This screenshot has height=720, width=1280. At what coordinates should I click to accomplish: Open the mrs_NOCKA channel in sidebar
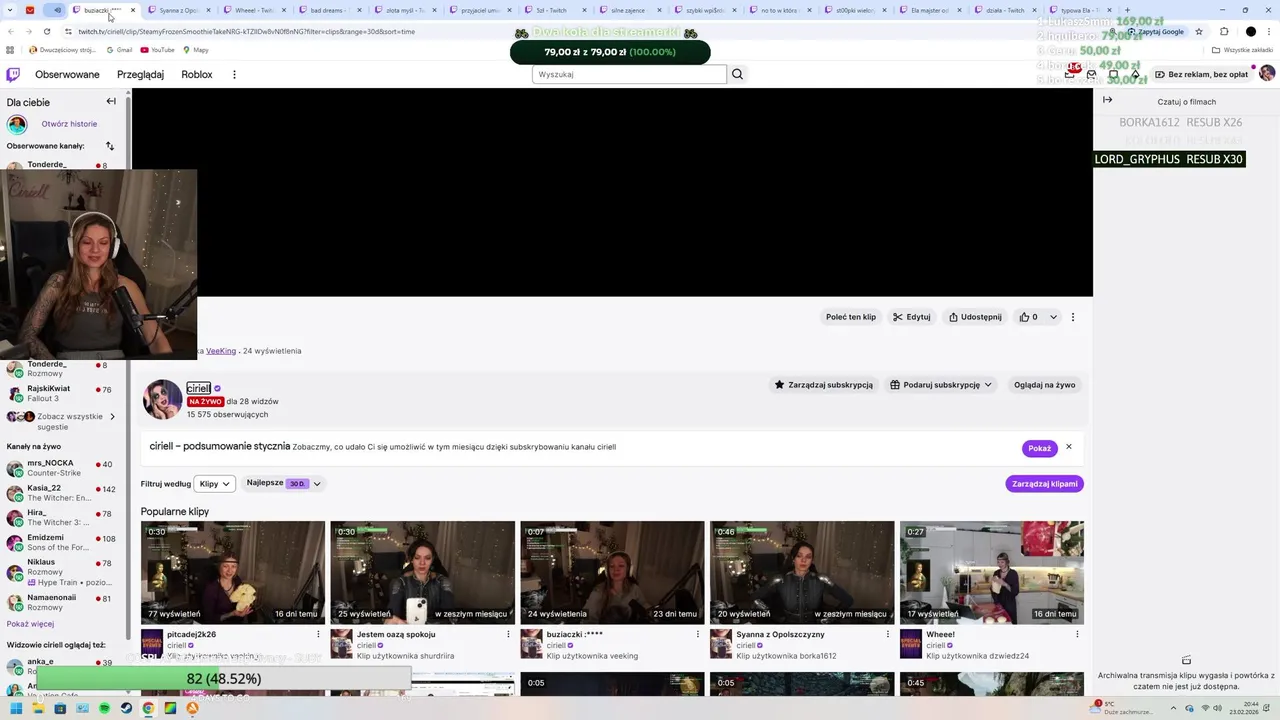pyautogui.click(x=62, y=468)
